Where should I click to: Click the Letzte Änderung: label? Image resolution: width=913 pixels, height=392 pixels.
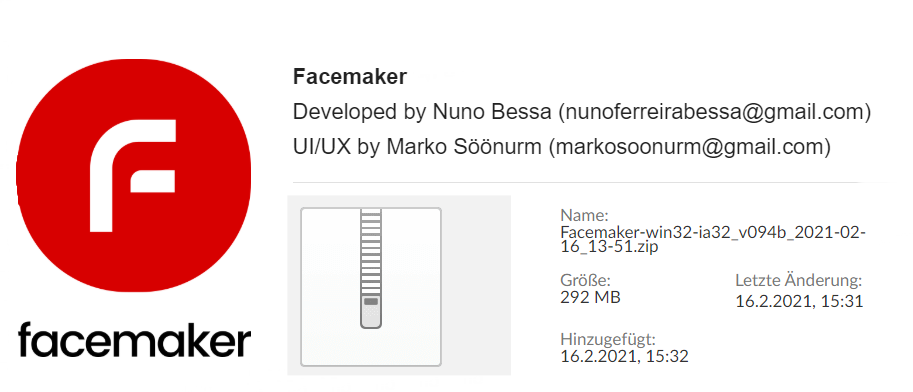798,280
